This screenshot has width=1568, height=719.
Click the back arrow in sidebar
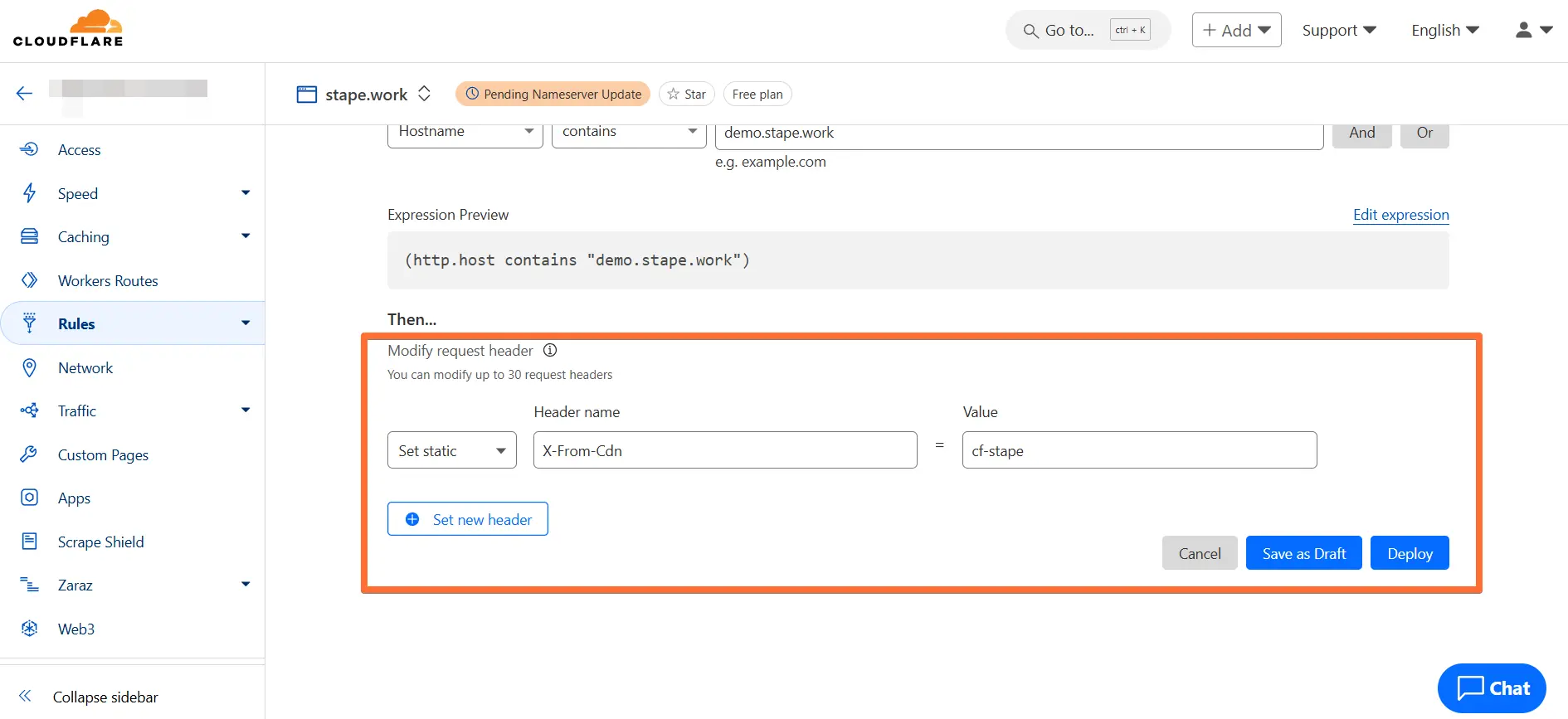[x=24, y=93]
